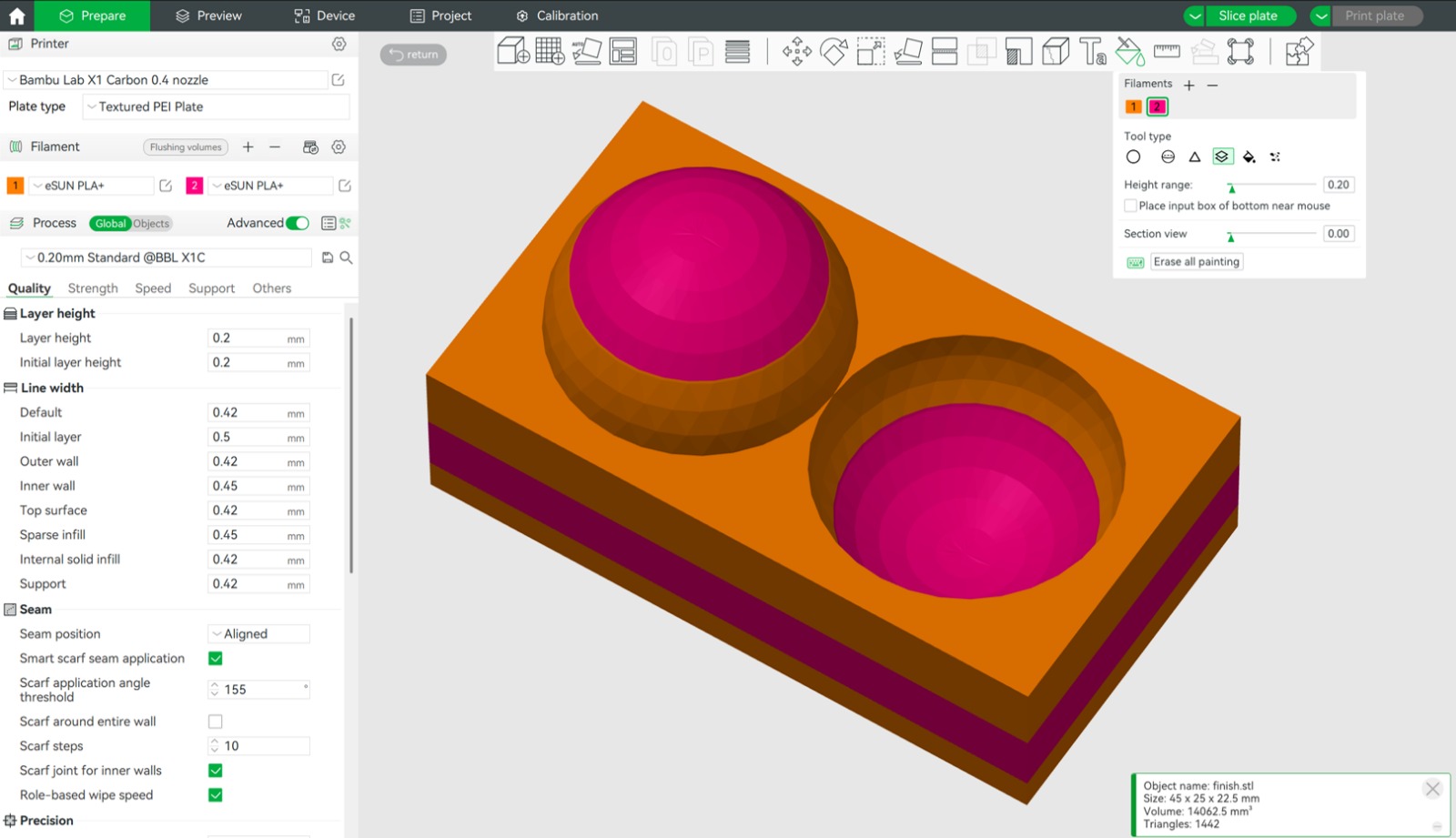
Task: Open the 0.20mm Standard process preset dropdown
Action: 167,257
